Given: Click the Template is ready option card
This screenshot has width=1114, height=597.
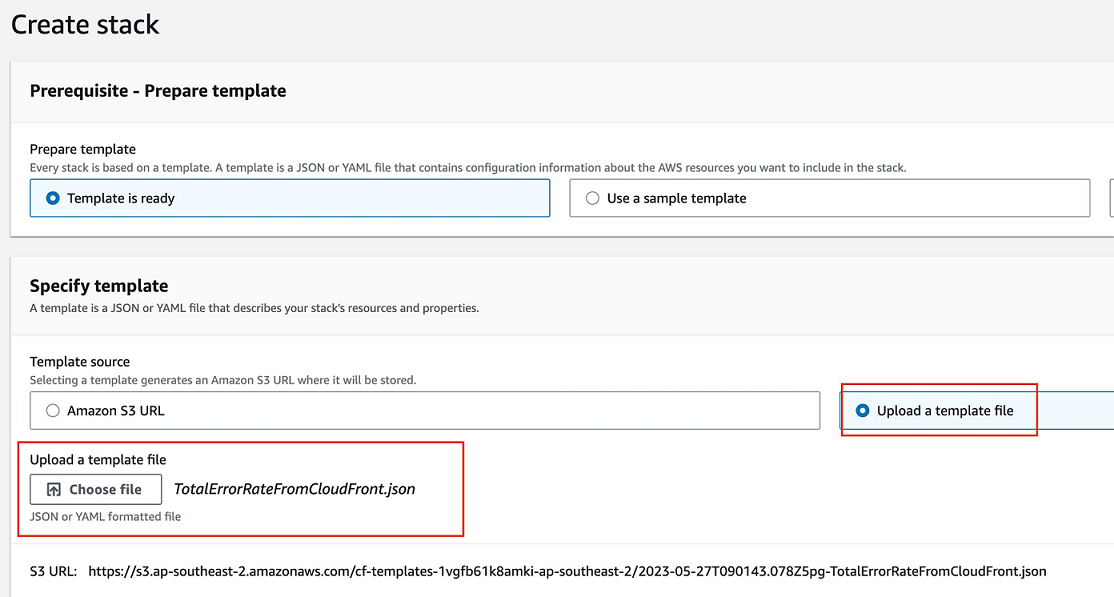Looking at the screenshot, I should click(290, 198).
